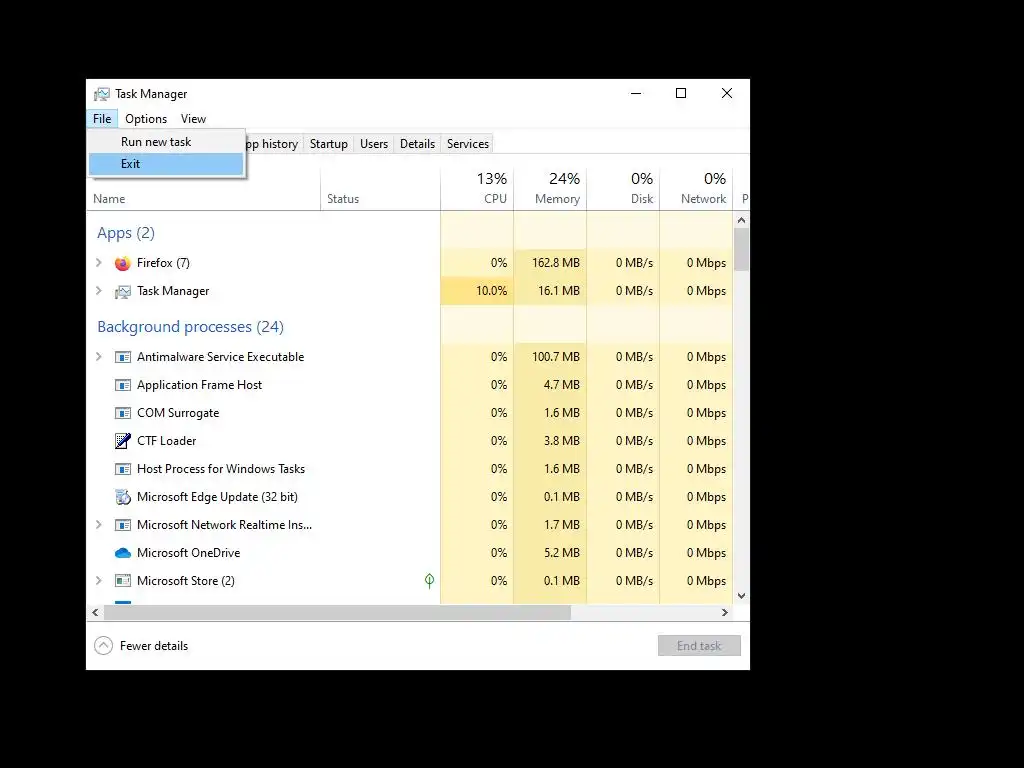Expand the Firefox (7) process group

tap(99, 263)
